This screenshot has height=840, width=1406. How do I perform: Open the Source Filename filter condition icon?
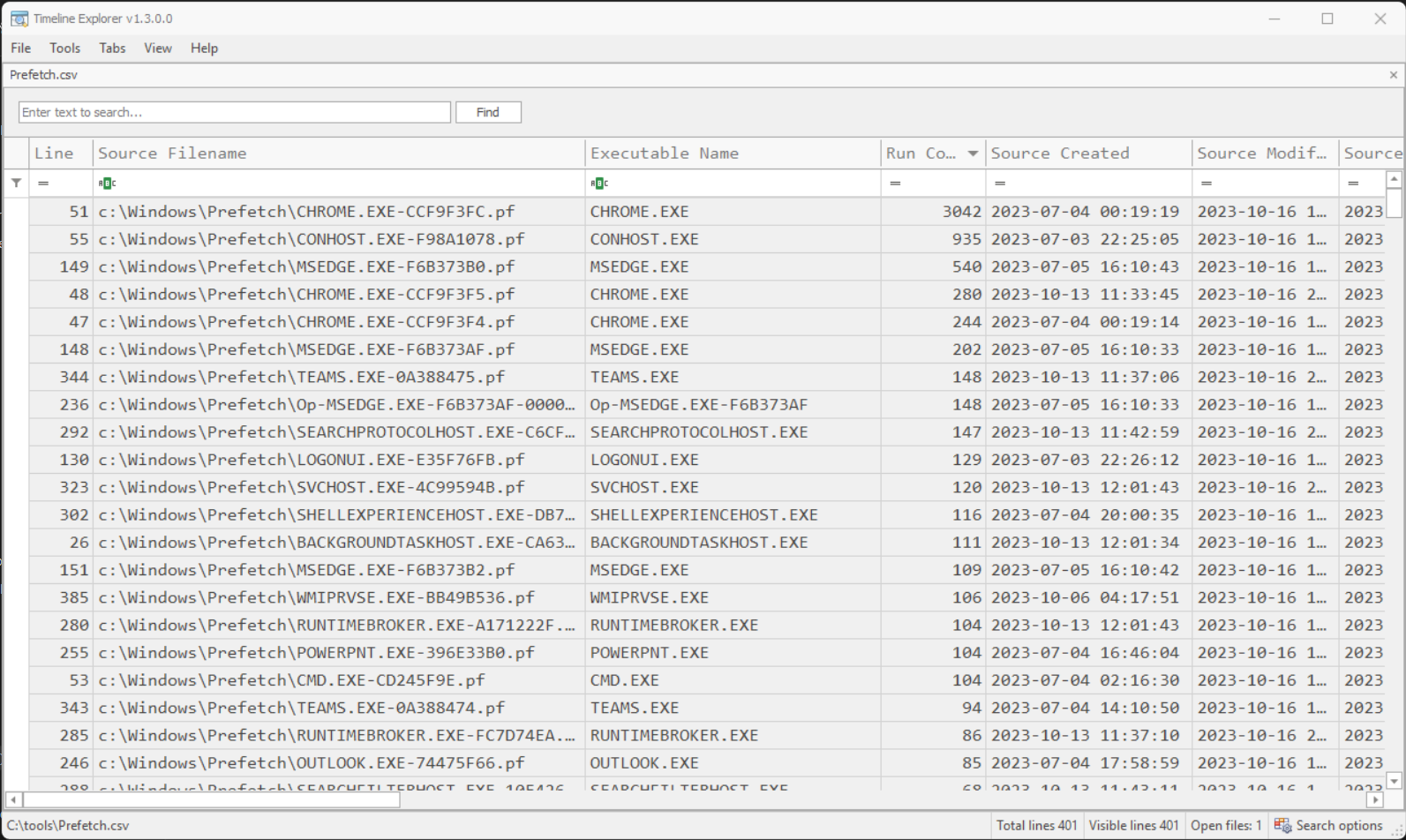coord(107,183)
